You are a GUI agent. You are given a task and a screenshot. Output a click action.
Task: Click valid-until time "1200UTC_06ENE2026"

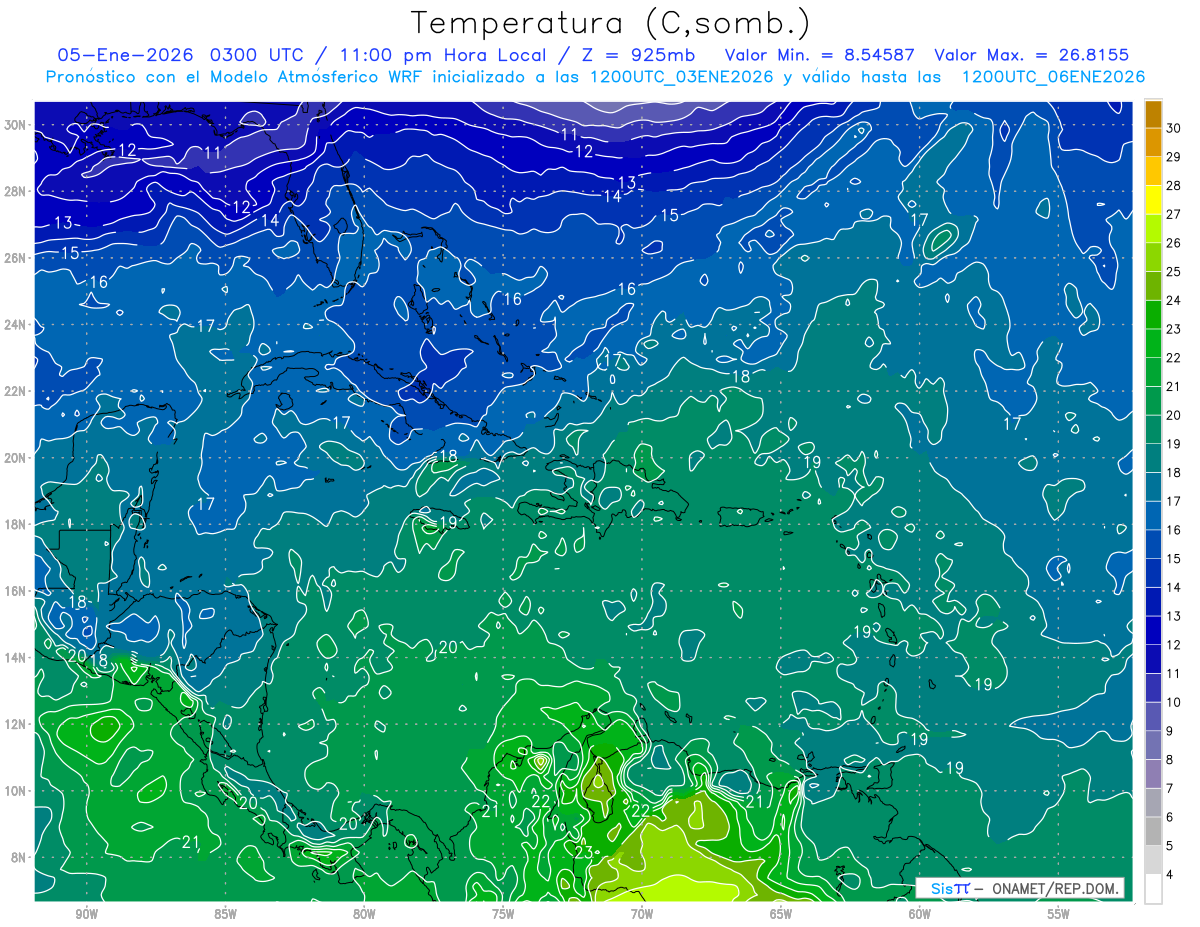click(1052, 77)
